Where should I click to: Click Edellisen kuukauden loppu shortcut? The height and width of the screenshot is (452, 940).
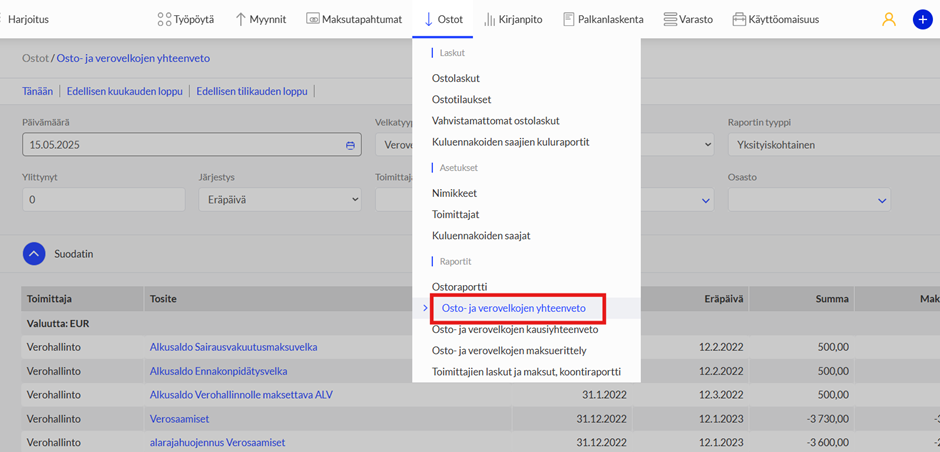(124, 91)
